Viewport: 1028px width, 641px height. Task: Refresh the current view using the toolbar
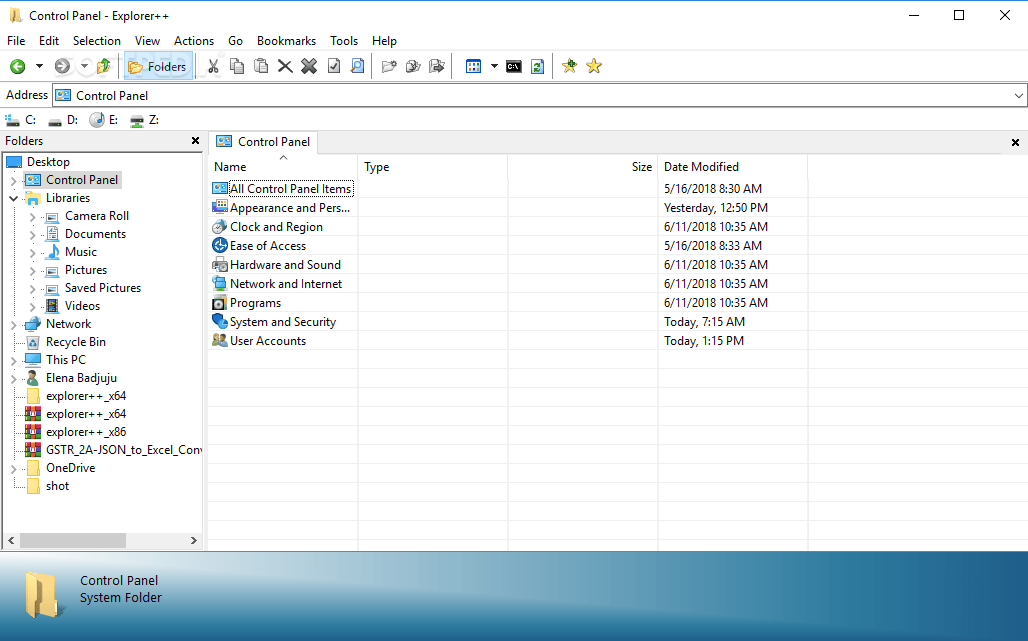(x=537, y=65)
